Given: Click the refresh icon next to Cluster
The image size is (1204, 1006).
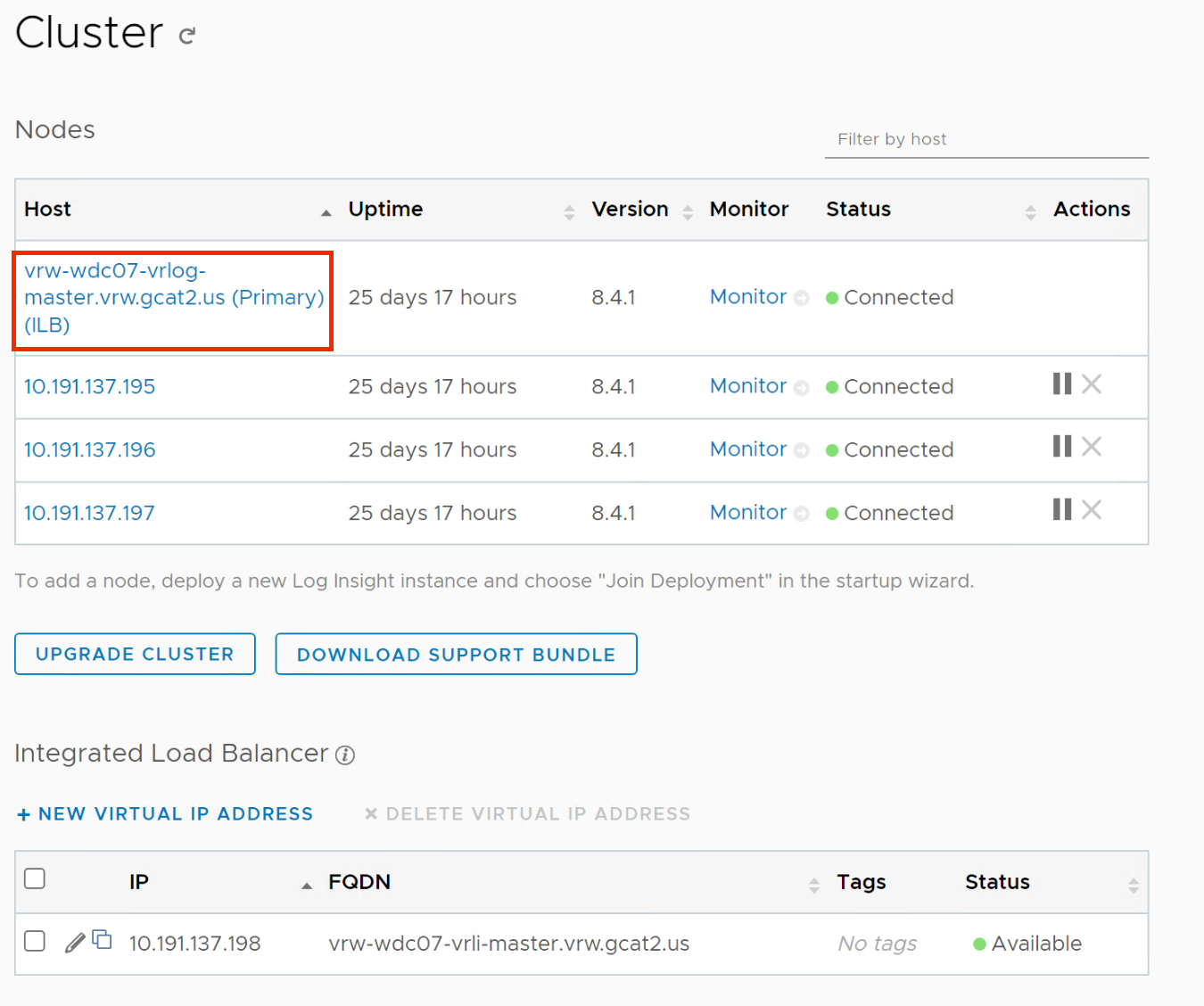Looking at the screenshot, I should point(186,36).
